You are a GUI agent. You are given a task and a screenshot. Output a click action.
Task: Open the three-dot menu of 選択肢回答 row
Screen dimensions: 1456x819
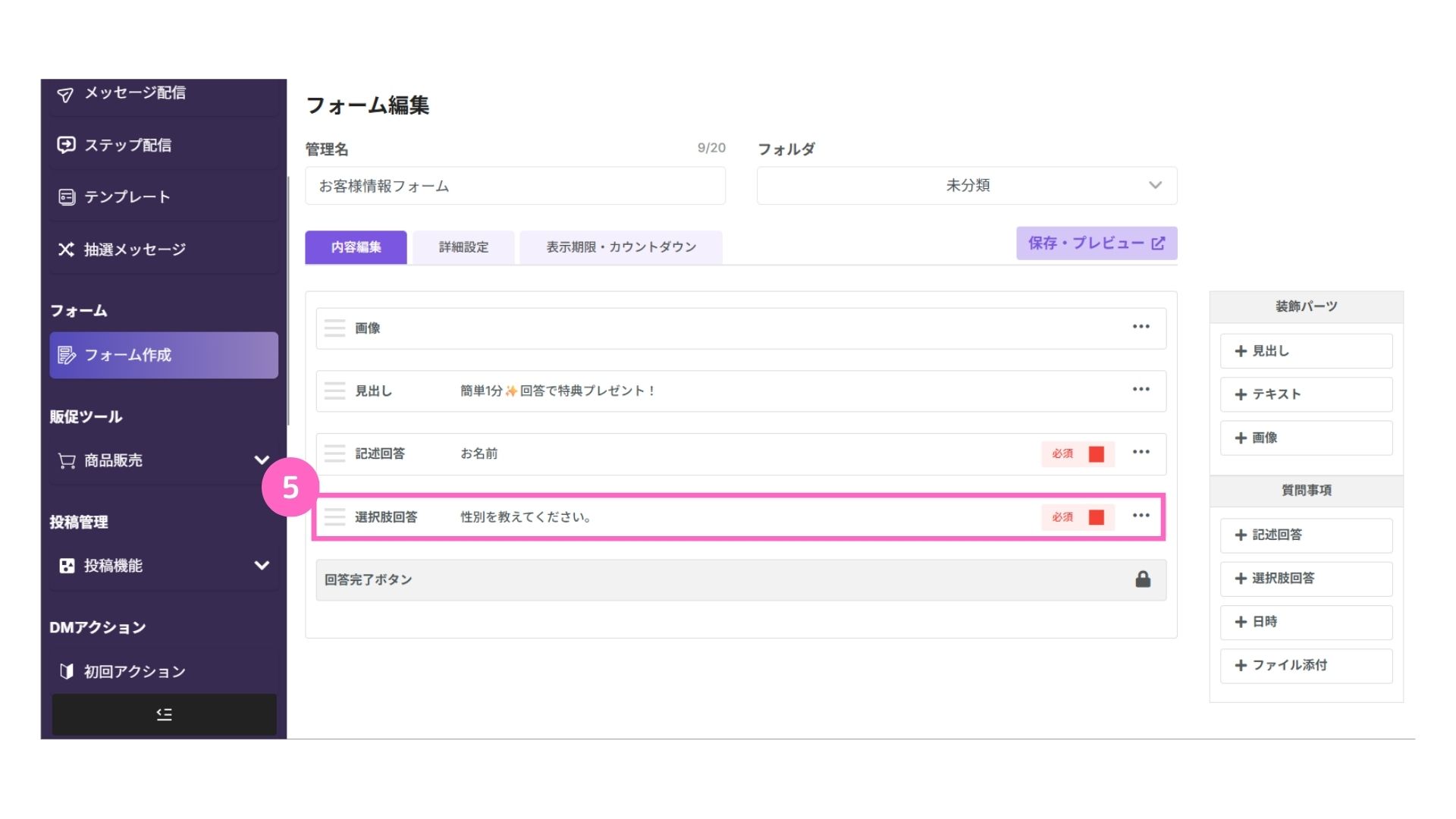[1141, 516]
